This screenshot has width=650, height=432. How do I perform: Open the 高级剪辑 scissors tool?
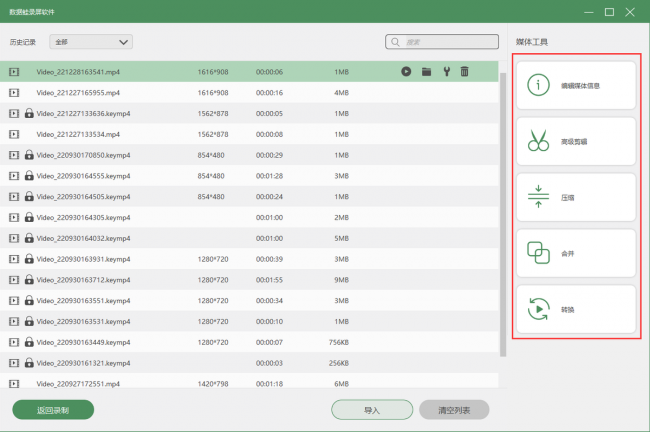[576, 141]
